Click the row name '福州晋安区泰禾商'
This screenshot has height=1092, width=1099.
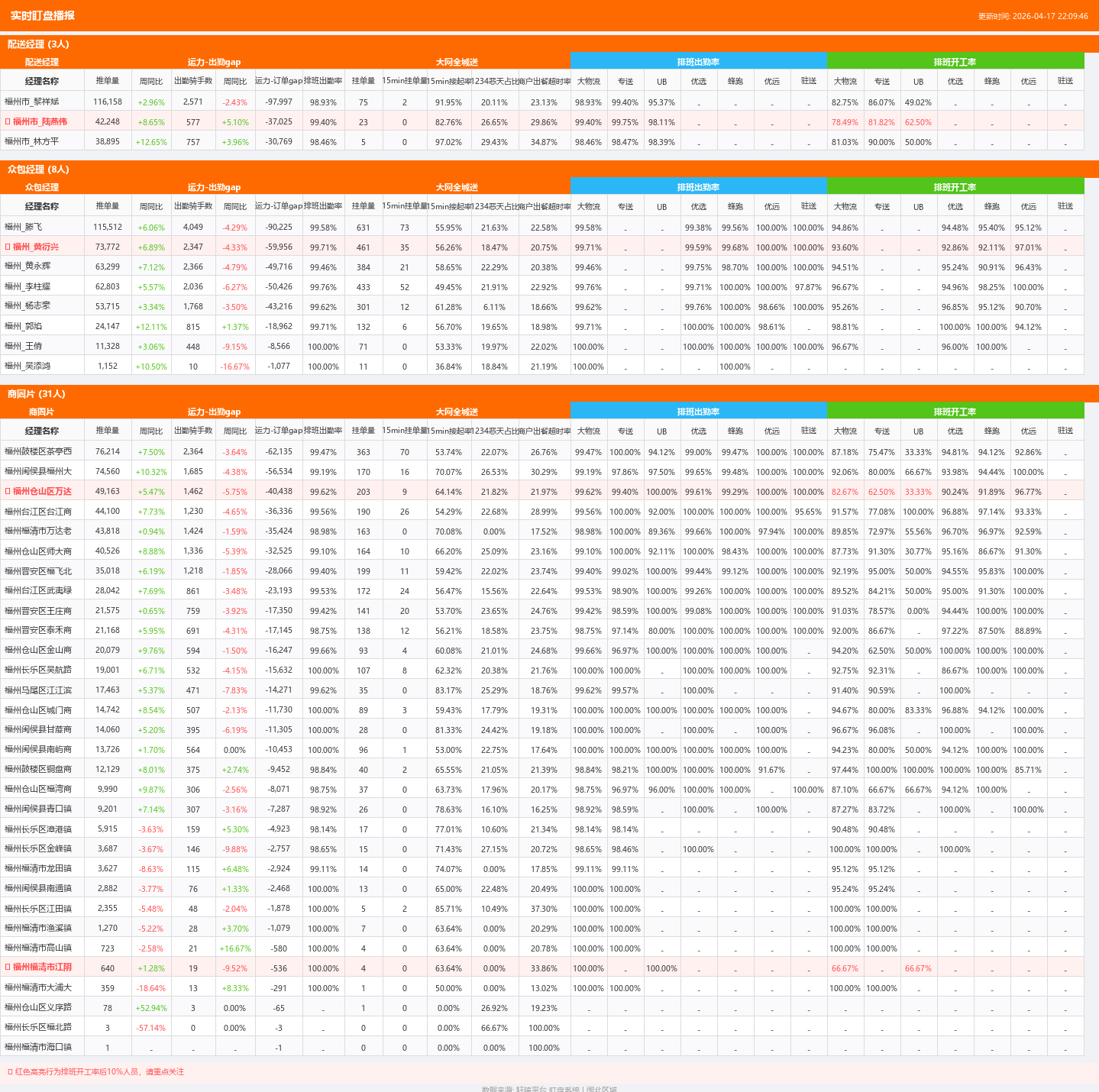coord(38,630)
